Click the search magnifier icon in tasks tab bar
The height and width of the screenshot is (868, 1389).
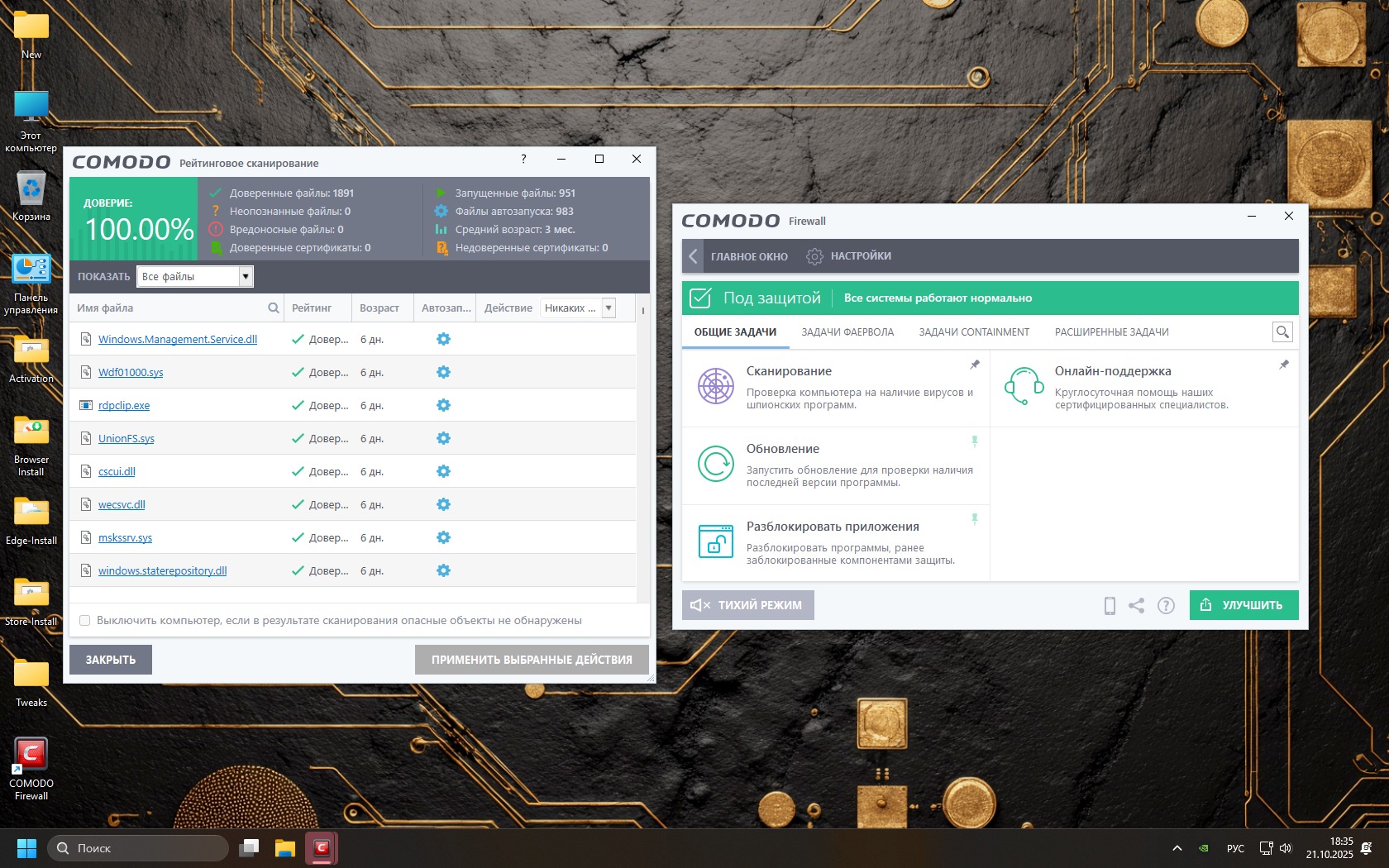coord(1282,332)
